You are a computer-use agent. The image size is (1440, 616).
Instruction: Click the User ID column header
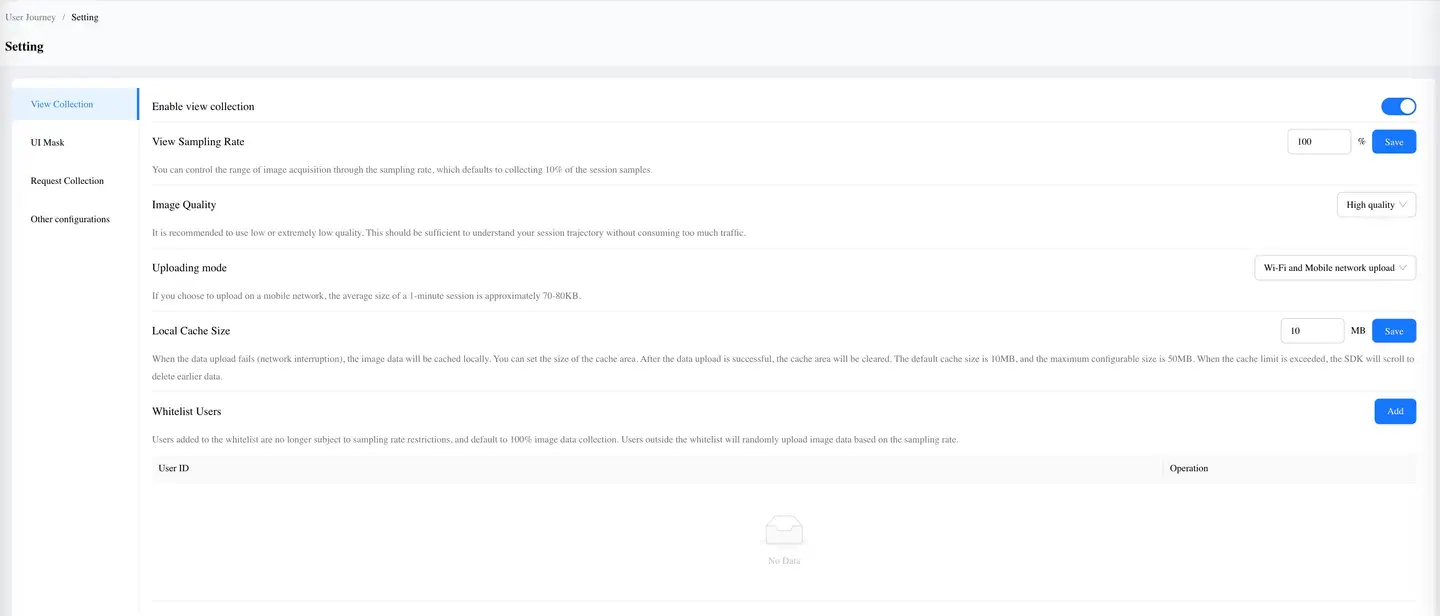pos(174,468)
